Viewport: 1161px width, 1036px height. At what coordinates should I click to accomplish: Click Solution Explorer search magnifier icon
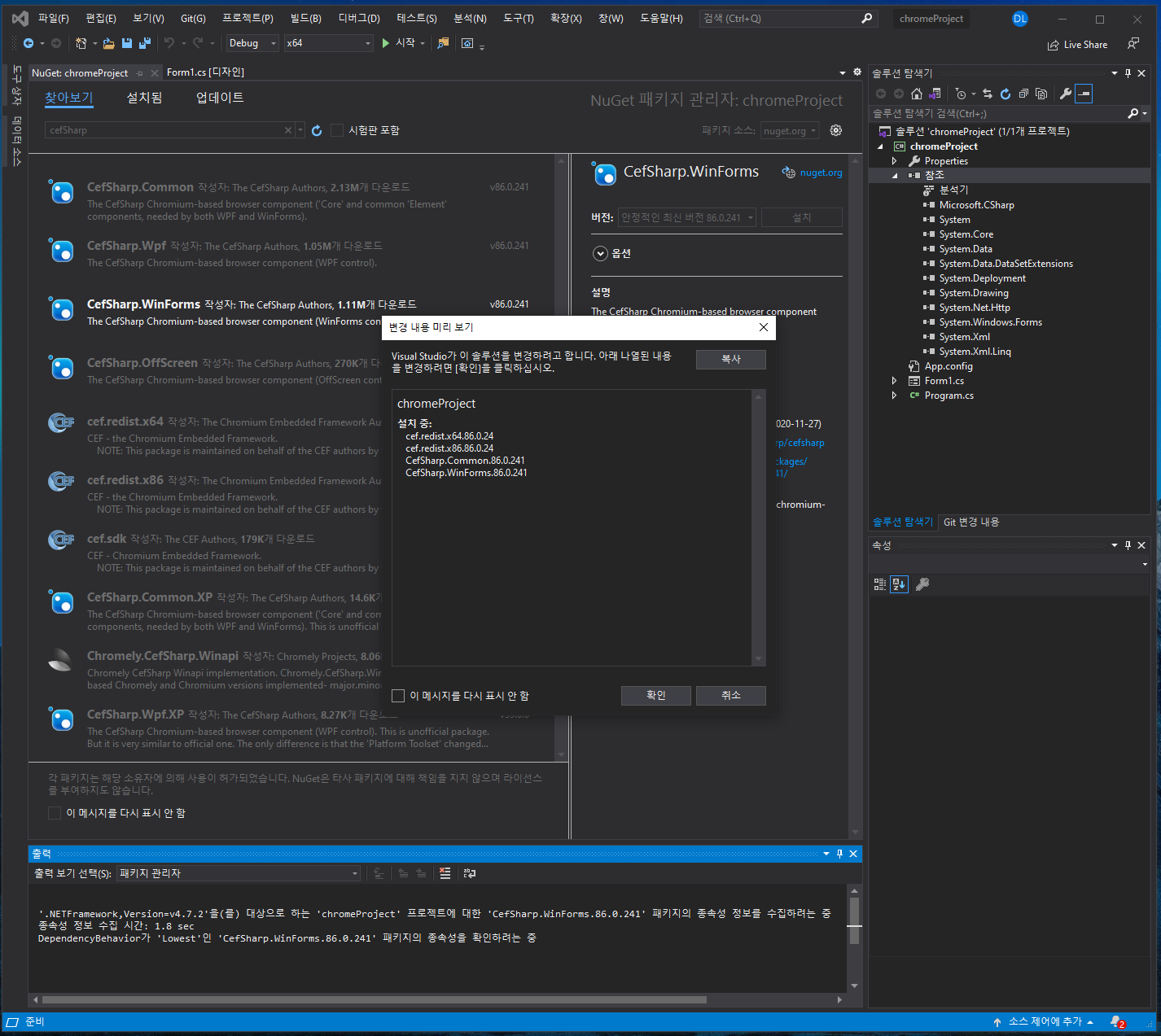pyautogui.click(x=1133, y=113)
